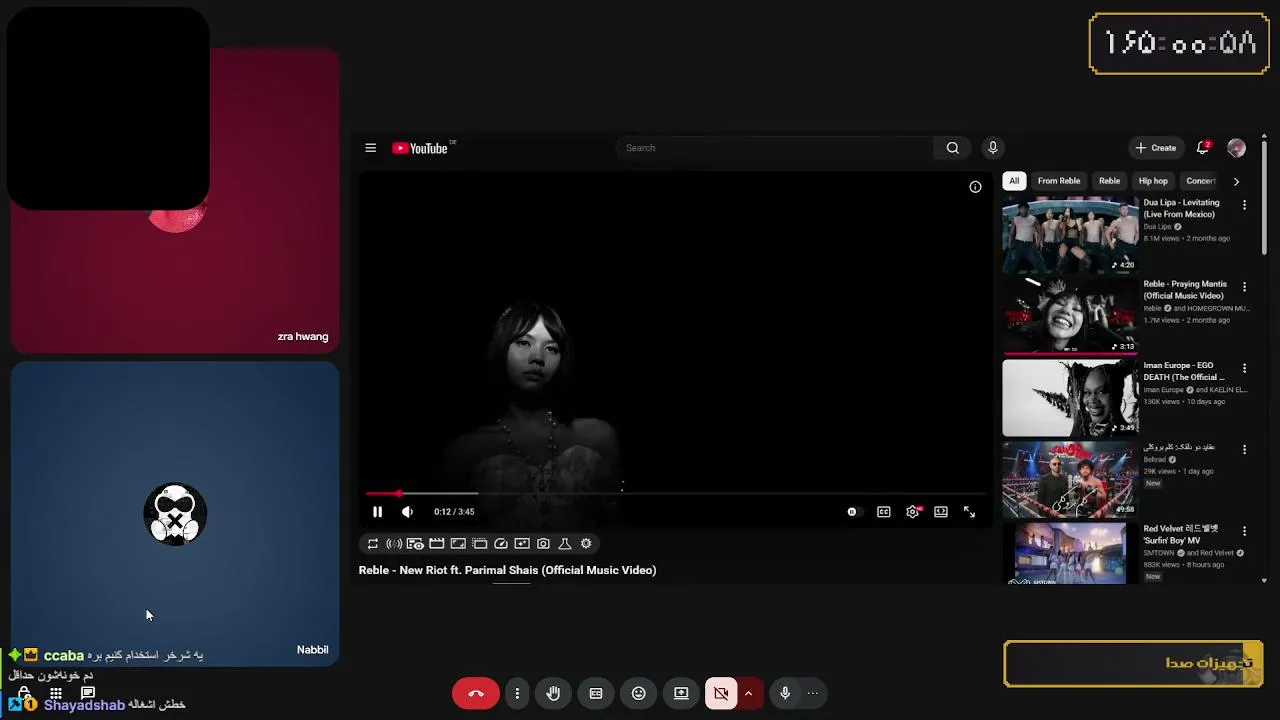
Task: Open options for Dua Lipa Levitating video
Action: point(1244,205)
